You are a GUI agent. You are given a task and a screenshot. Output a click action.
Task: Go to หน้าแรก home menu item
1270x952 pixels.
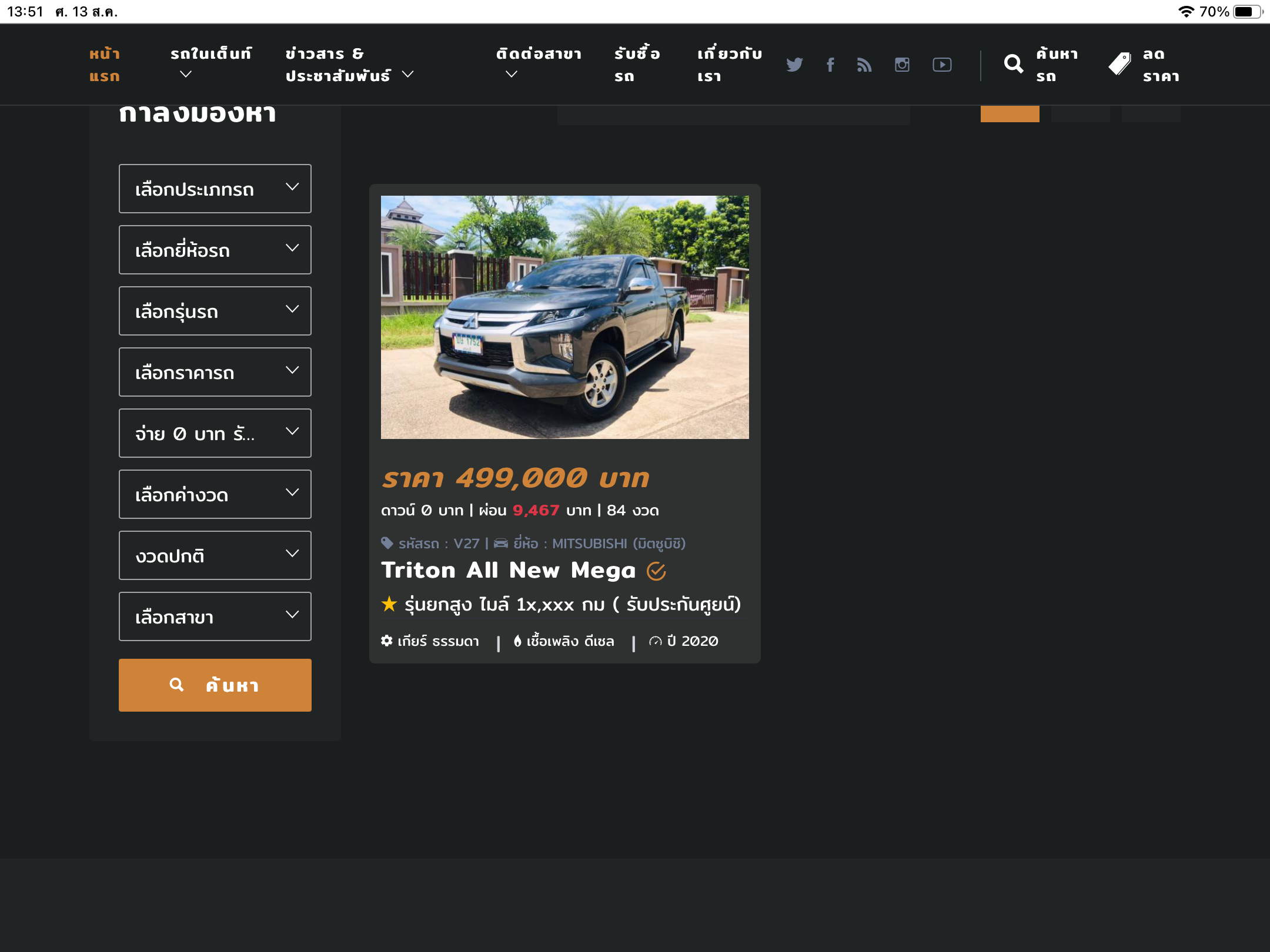105,65
